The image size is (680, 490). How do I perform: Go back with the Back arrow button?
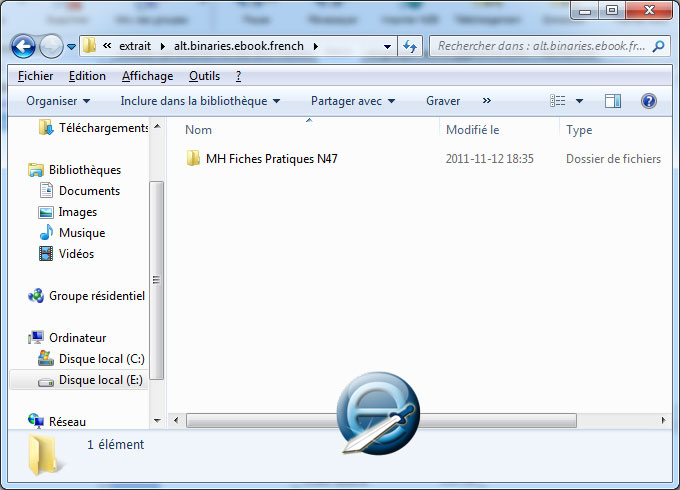(x=23, y=46)
